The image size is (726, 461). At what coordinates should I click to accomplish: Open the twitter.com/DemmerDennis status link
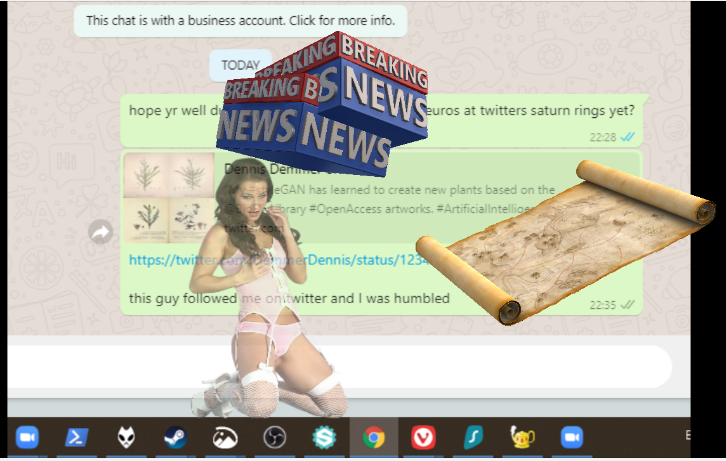pos(278,260)
